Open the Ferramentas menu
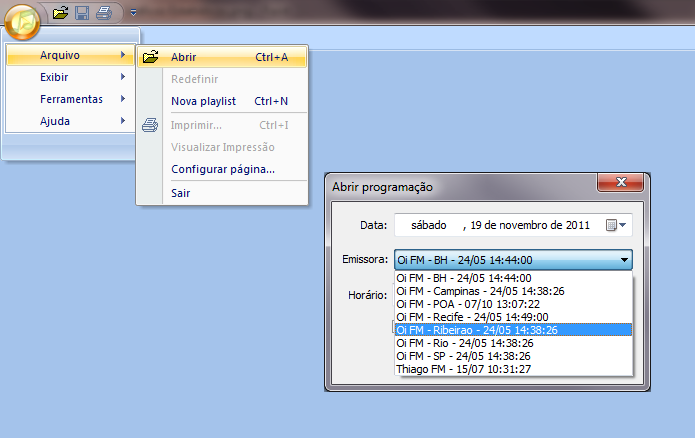The height and width of the screenshot is (438, 695). pyautogui.click(x=70, y=99)
